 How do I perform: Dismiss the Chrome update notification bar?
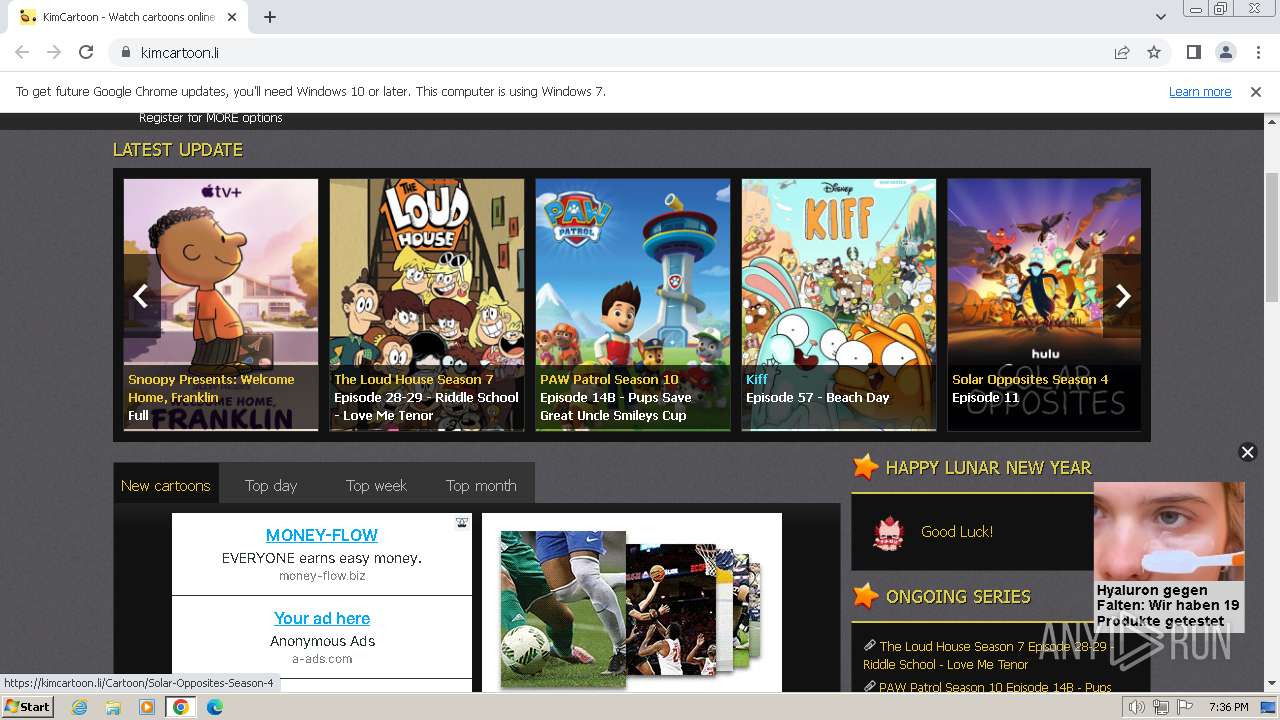click(x=1256, y=91)
